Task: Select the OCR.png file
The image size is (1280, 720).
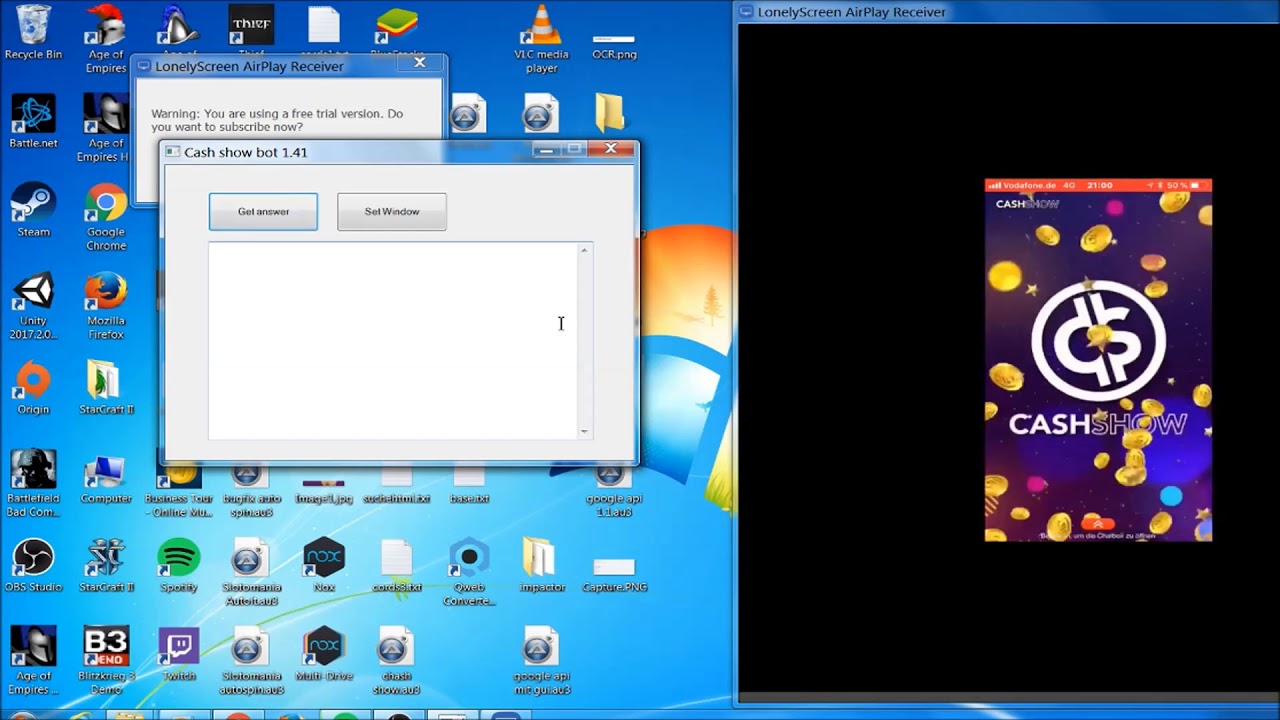Action: coord(614,46)
